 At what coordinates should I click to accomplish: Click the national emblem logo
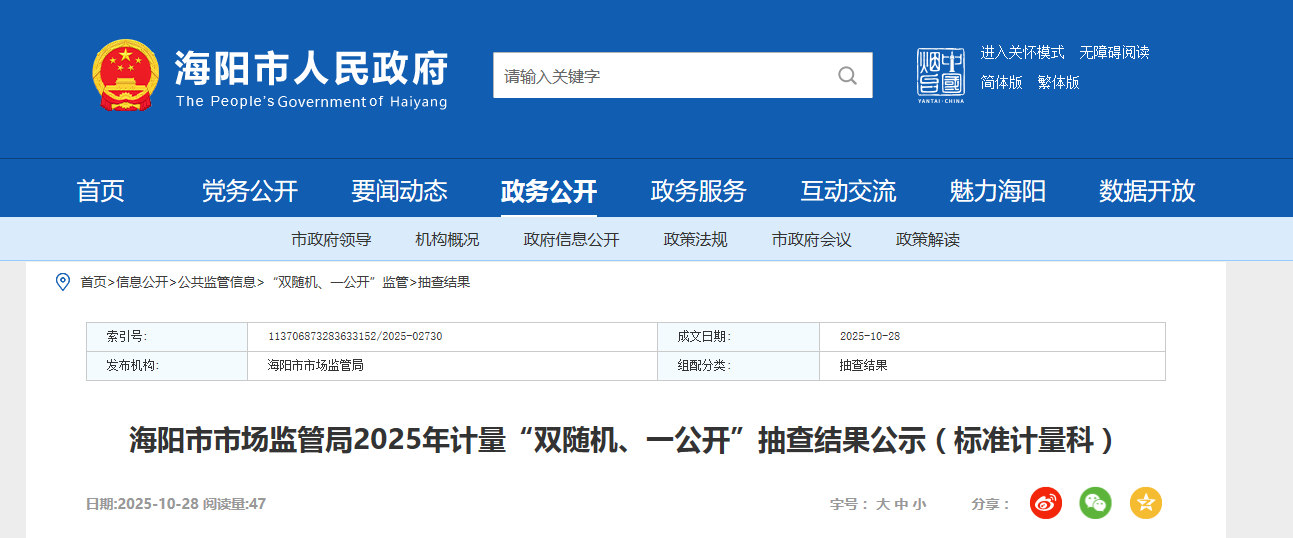pyautogui.click(x=126, y=75)
